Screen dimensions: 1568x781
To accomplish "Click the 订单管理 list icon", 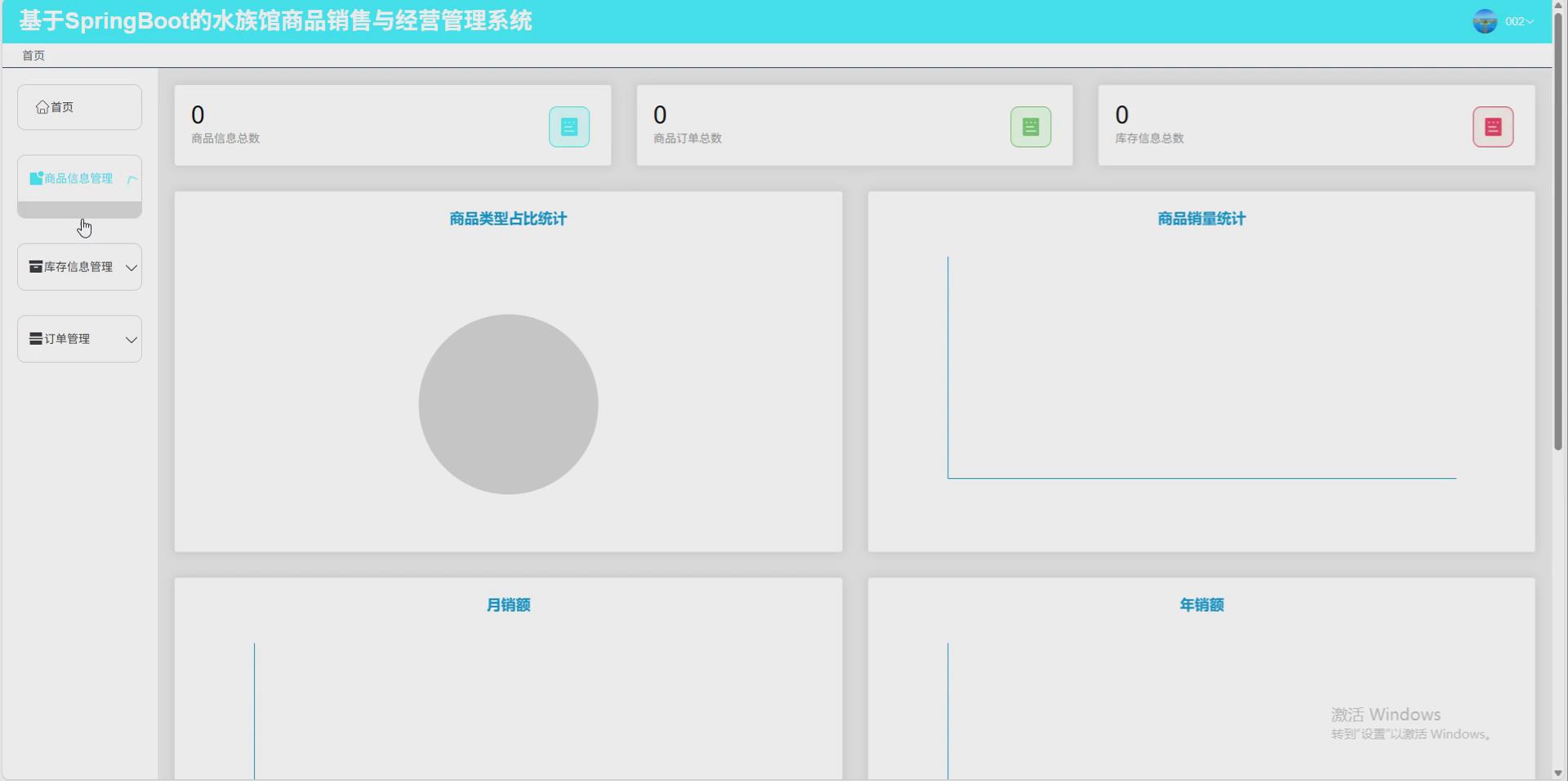I will (x=36, y=338).
